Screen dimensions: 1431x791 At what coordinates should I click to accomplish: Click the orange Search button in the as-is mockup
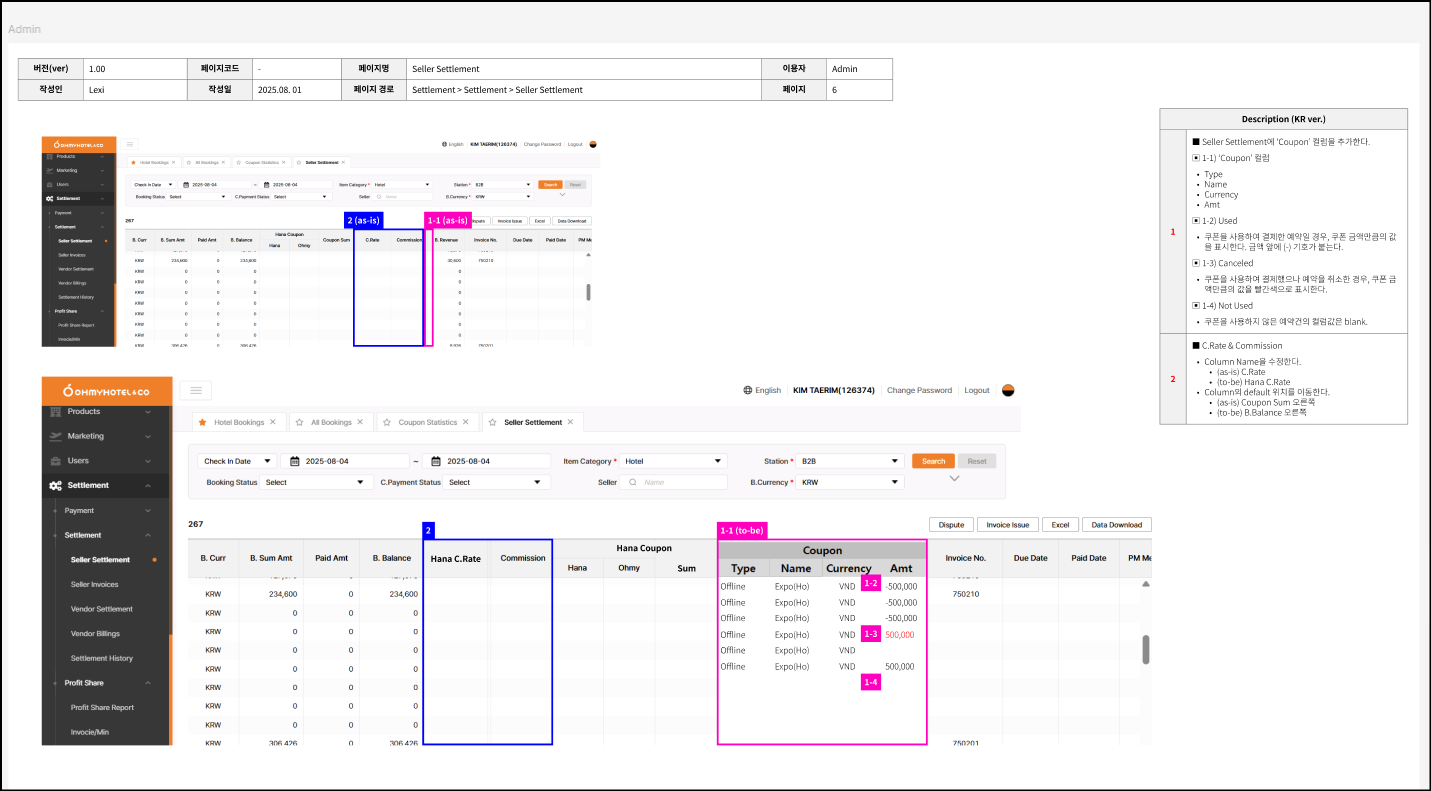(x=549, y=184)
